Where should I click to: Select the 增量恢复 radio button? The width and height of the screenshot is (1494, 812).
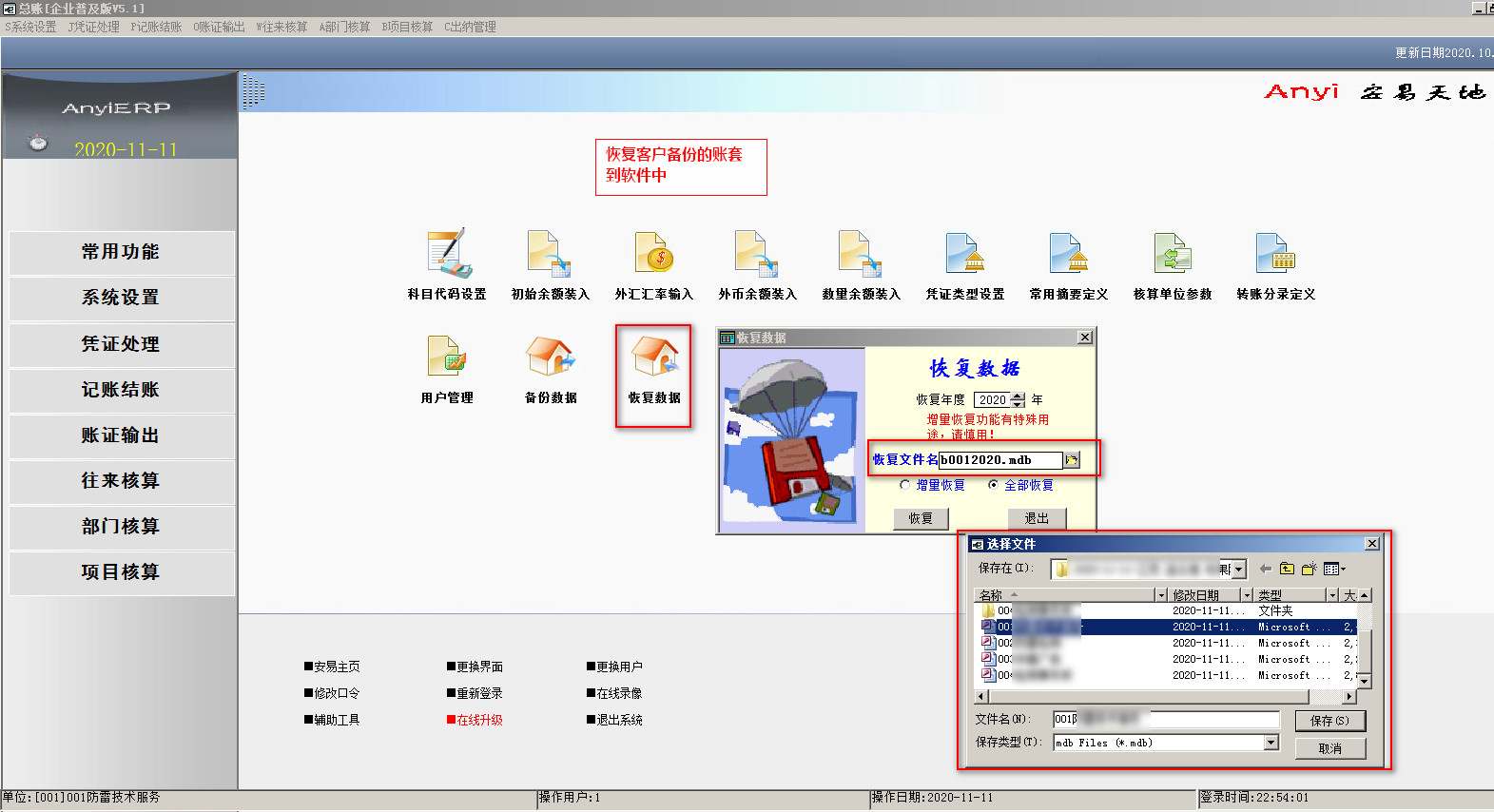click(905, 485)
